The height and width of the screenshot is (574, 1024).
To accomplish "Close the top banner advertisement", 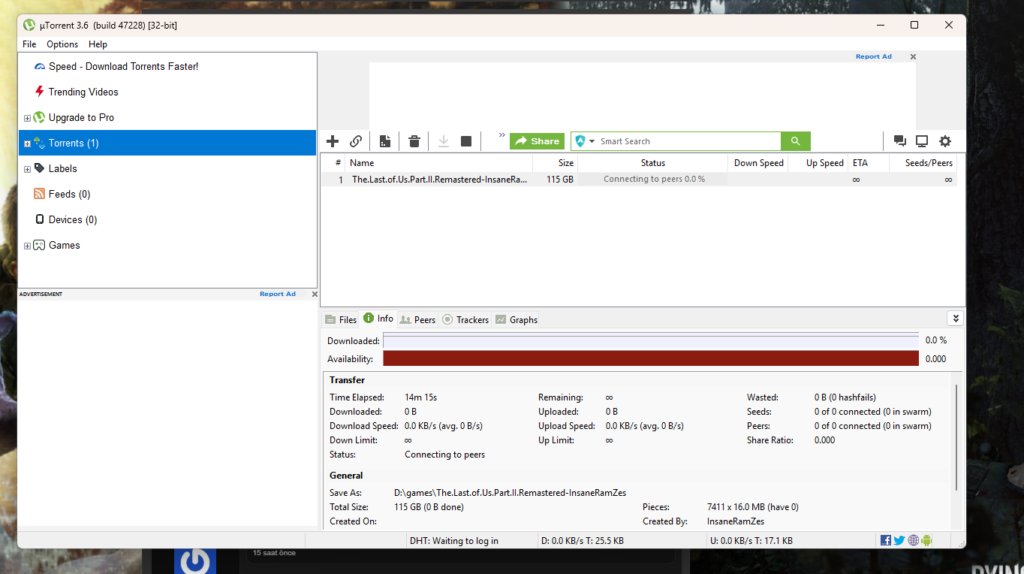I will coord(913,57).
